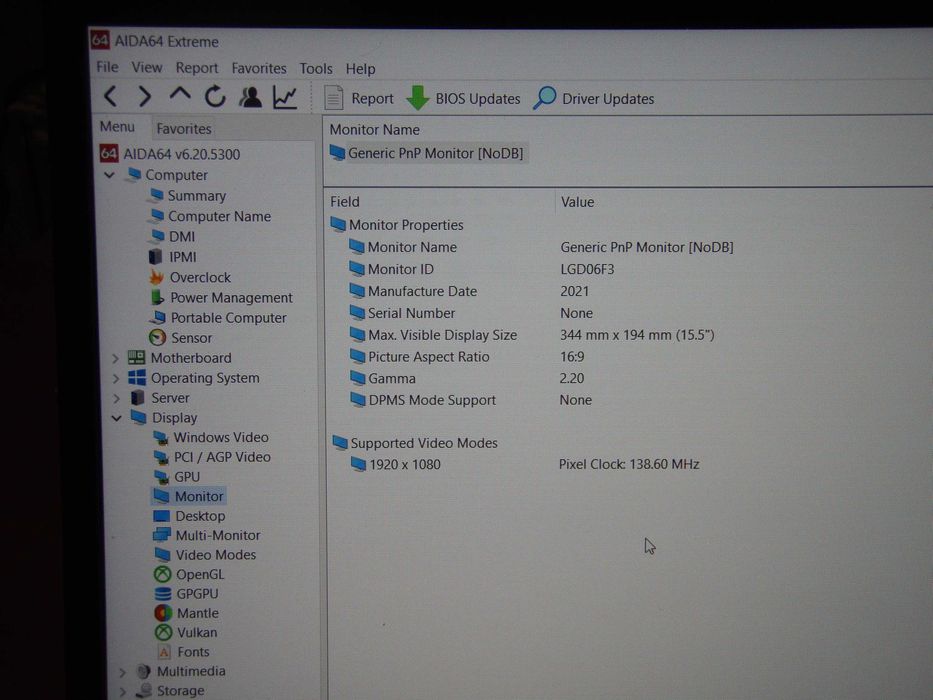
Task: Select AIDA64 v6.20.5300 root node
Action: pyautogui.click(x=170, y=154)
